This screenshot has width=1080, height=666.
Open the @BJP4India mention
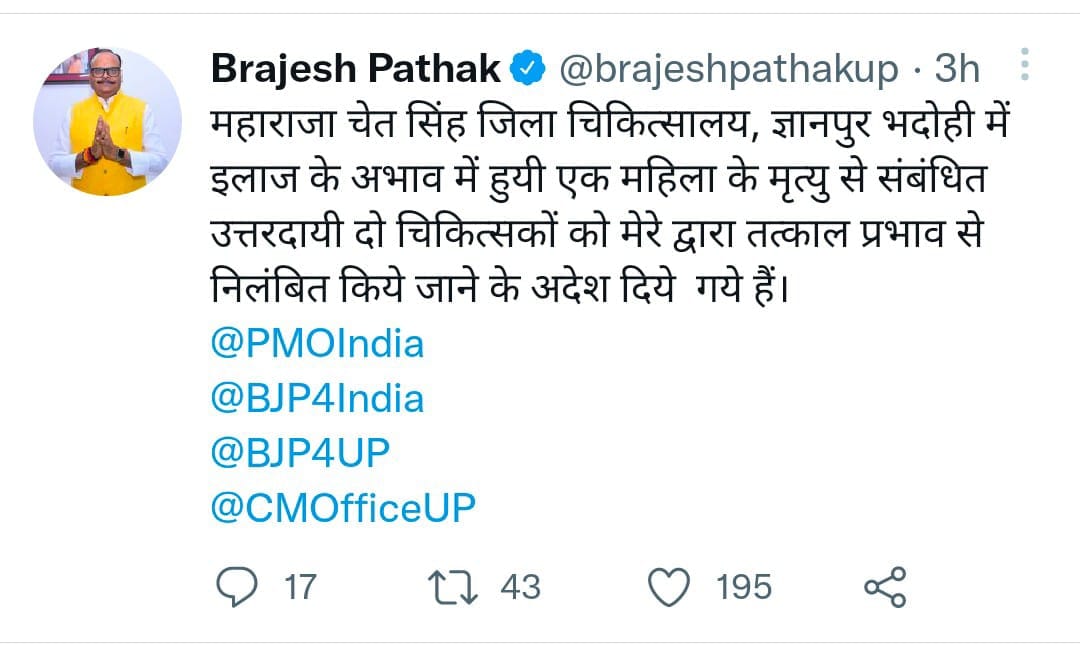pyautogui.click(x=317, y=399)
